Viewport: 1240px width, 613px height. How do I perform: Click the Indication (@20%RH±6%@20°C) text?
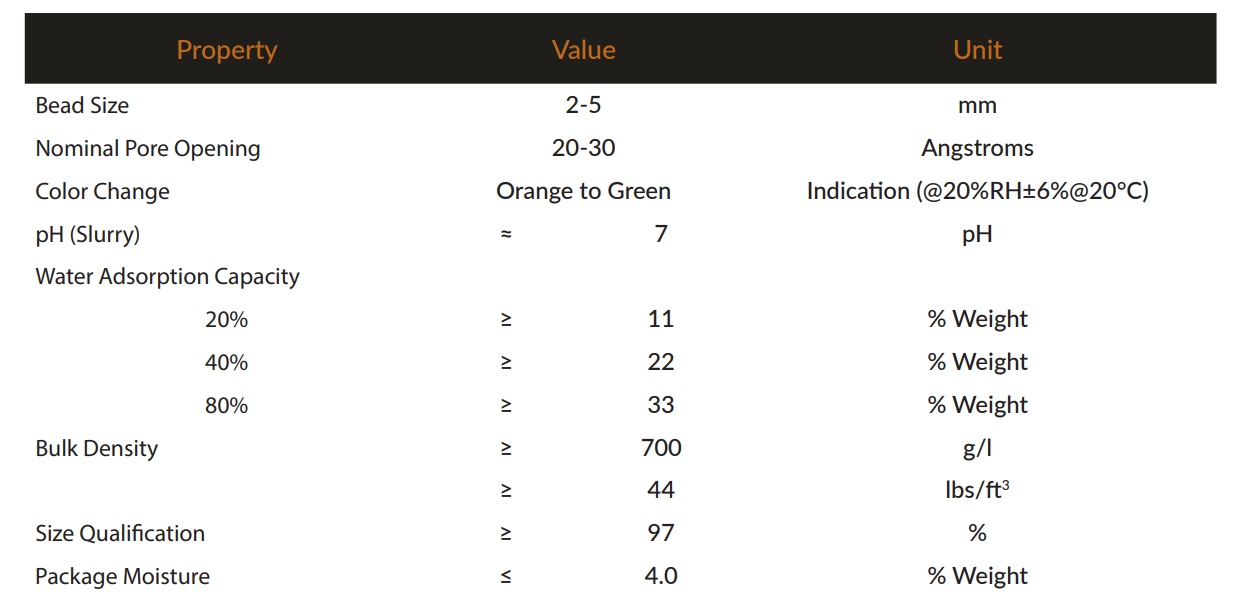[x=977, y=191]
